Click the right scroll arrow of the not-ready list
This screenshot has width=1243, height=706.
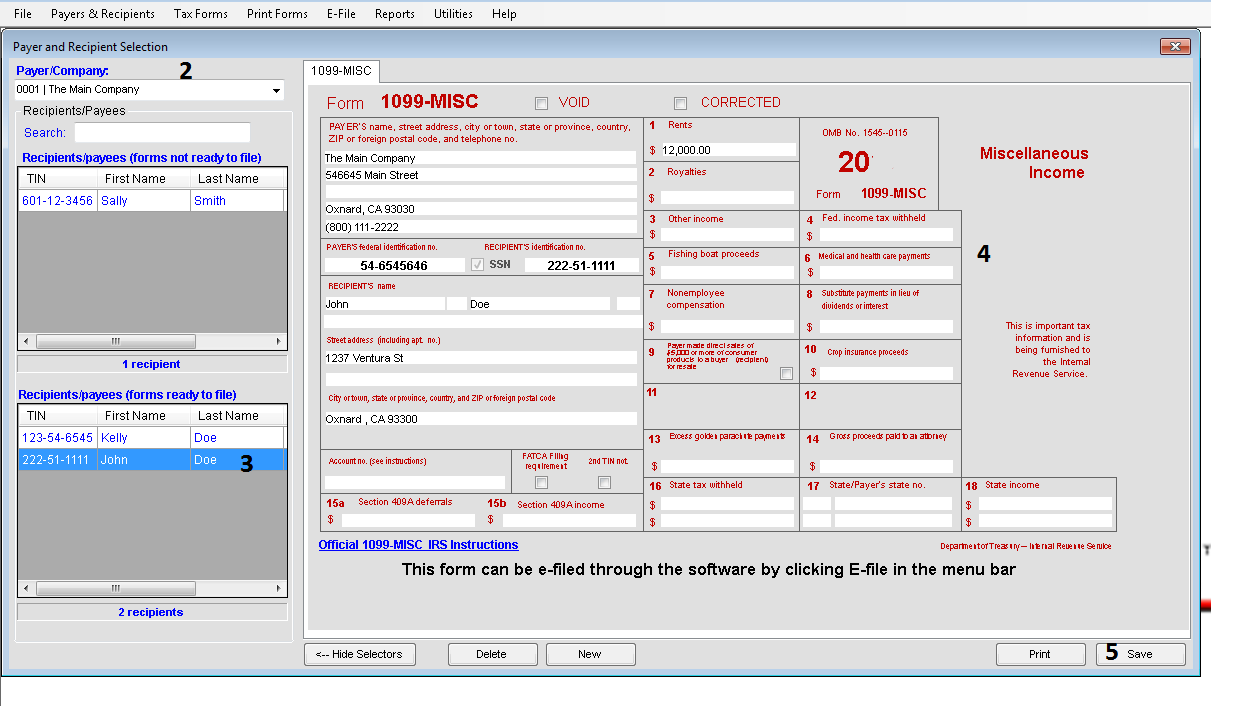click(x=279, y=341)
